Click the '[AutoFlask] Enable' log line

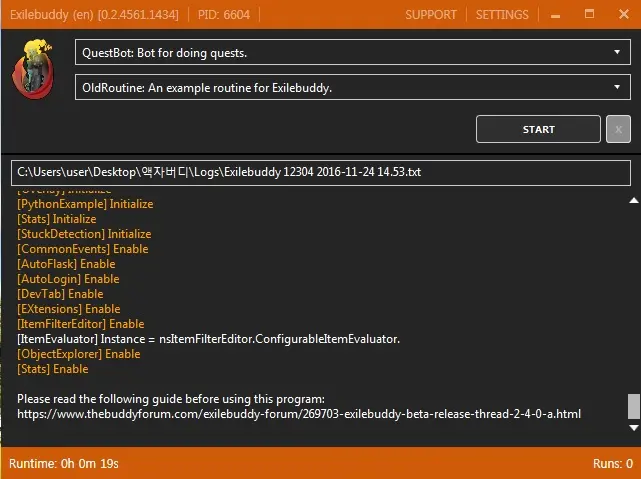[x=66, y=264]
